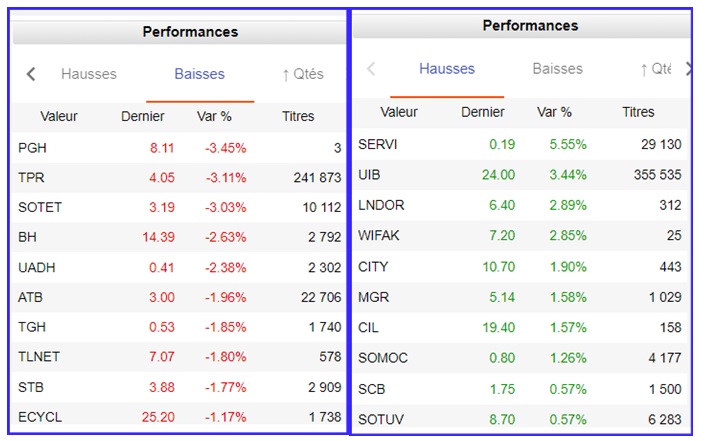
Task: Click the Var % header above -3.45%
Action: click(x=214, y=116)
